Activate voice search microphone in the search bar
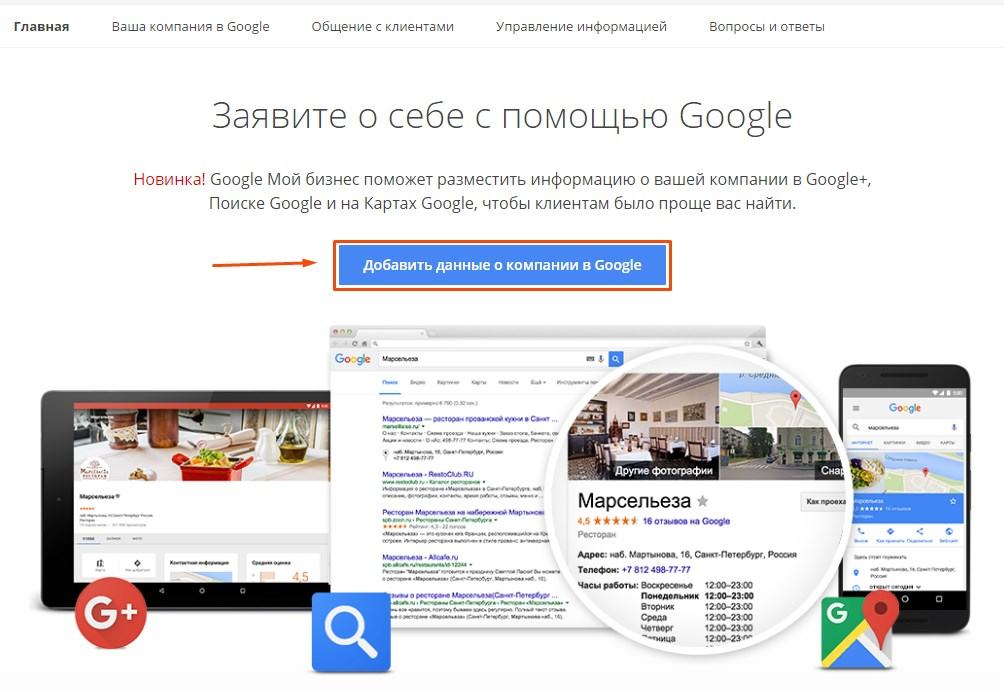 pyautogui.click(x=601, y=358)
